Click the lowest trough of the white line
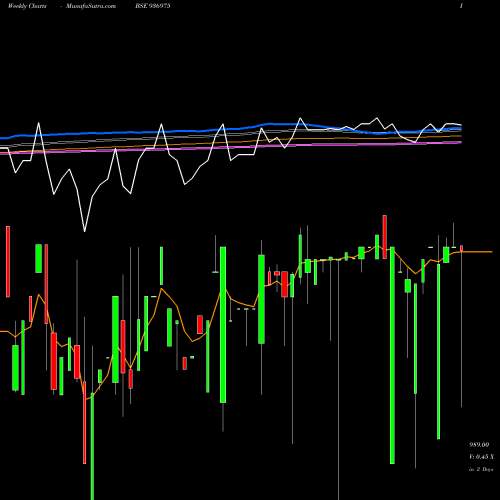This screenshot has width=500, height=500. (84, 231)
